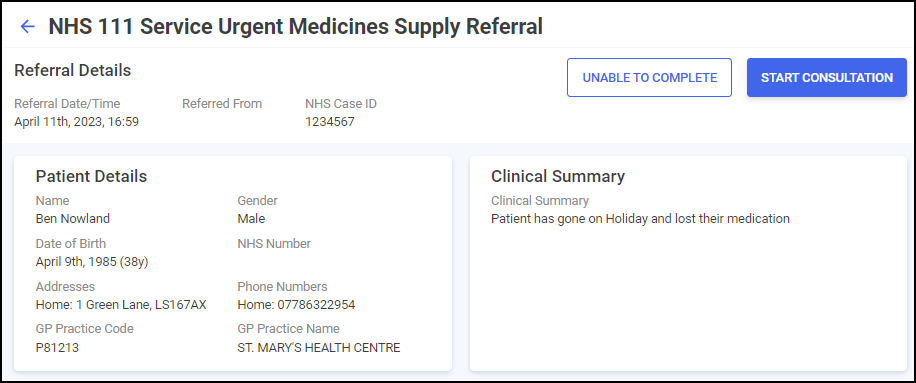This screenshot has width=916, height=383.
Task: Click the date of birth April 9th, 1985
Action: tap(92, 262)
